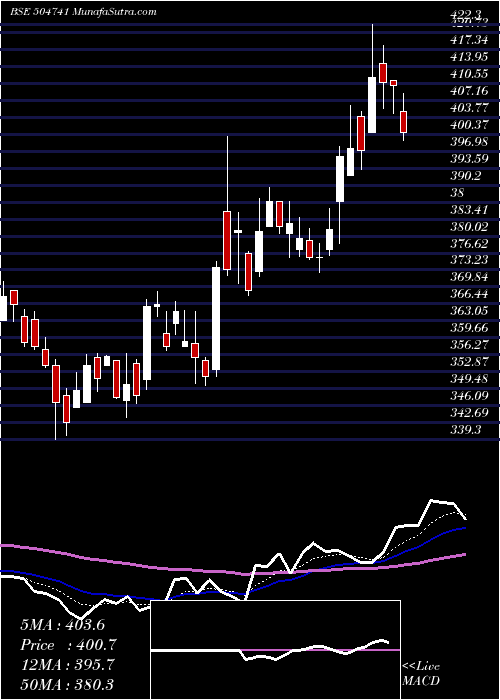This screenshot has width=500, height=700.
Task: Click the 376.62 price level label
Action: pos(469,244)
